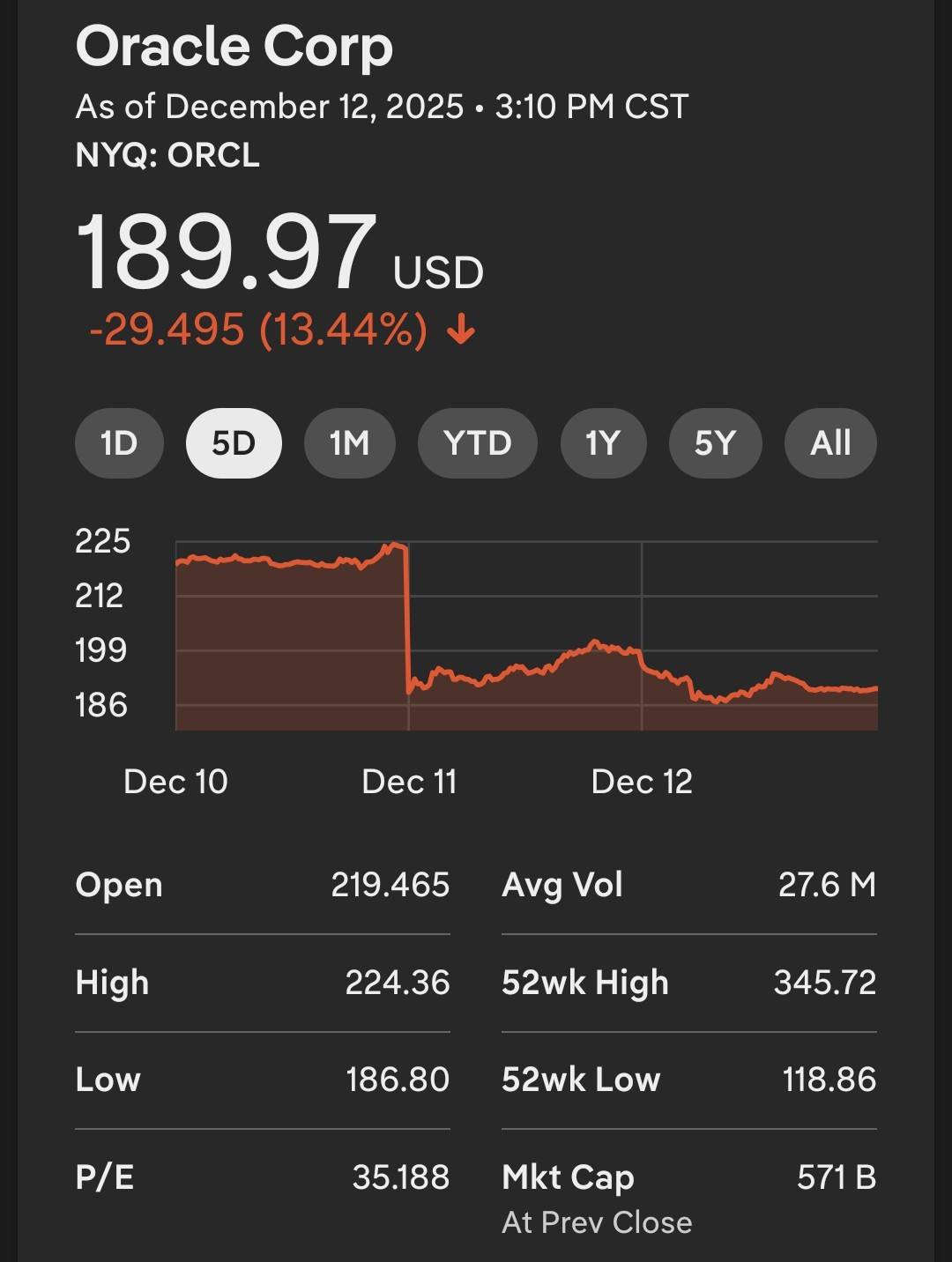952x1262 pixels.
Task: Show the YTD chart range
Action: pos(477,443)
